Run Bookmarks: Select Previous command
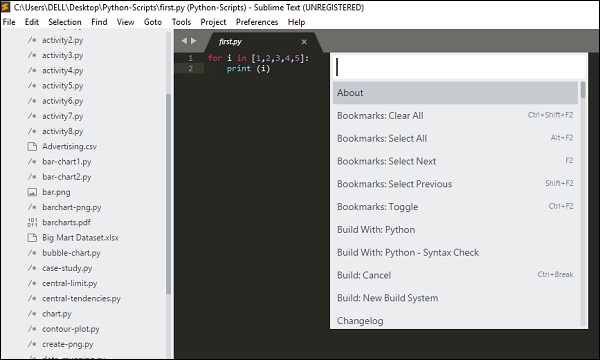This screenshot has height=360, width=600. click(x=455, y=184)
